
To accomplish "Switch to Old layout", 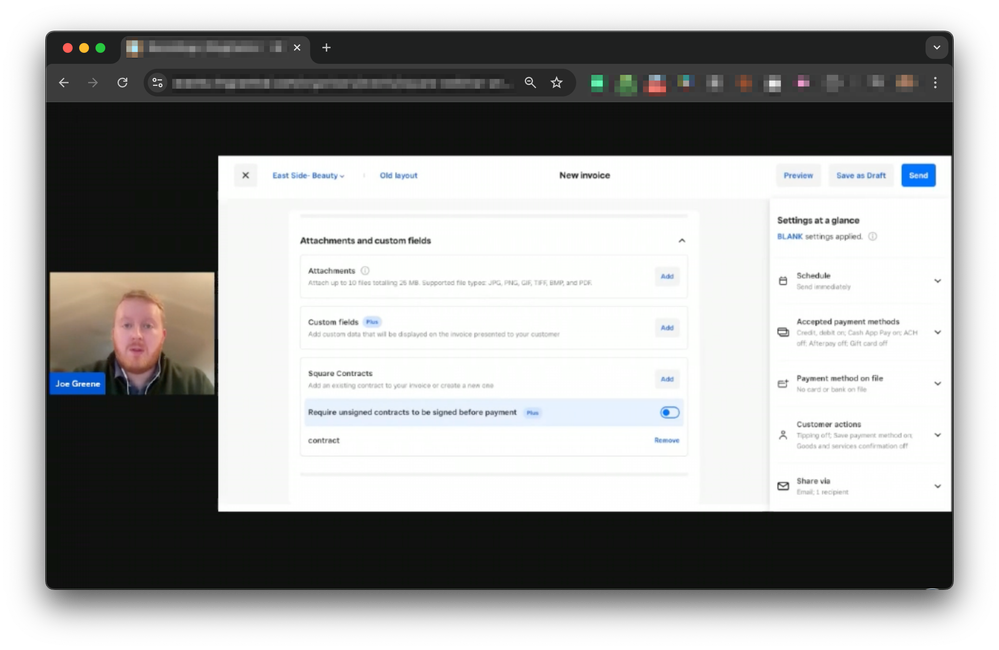I will click(x=398, y=176).
